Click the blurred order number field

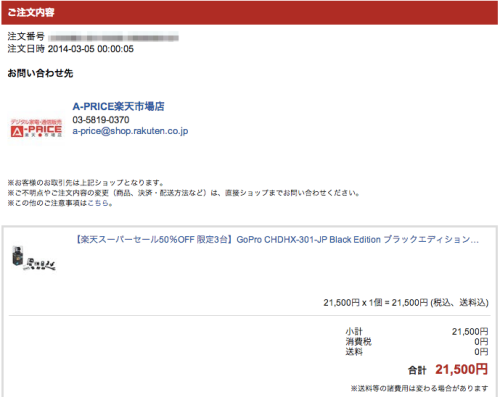[x=113, y=37]
